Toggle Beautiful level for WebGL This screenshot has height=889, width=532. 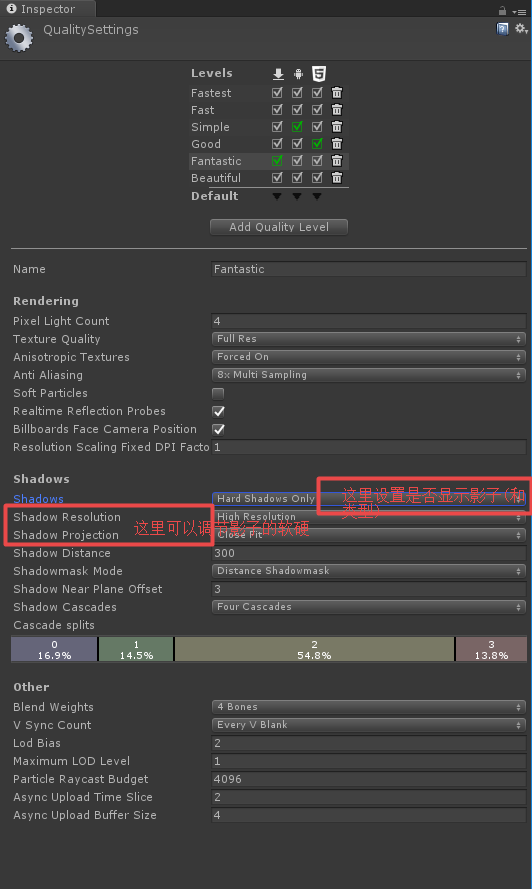[317, 177]
